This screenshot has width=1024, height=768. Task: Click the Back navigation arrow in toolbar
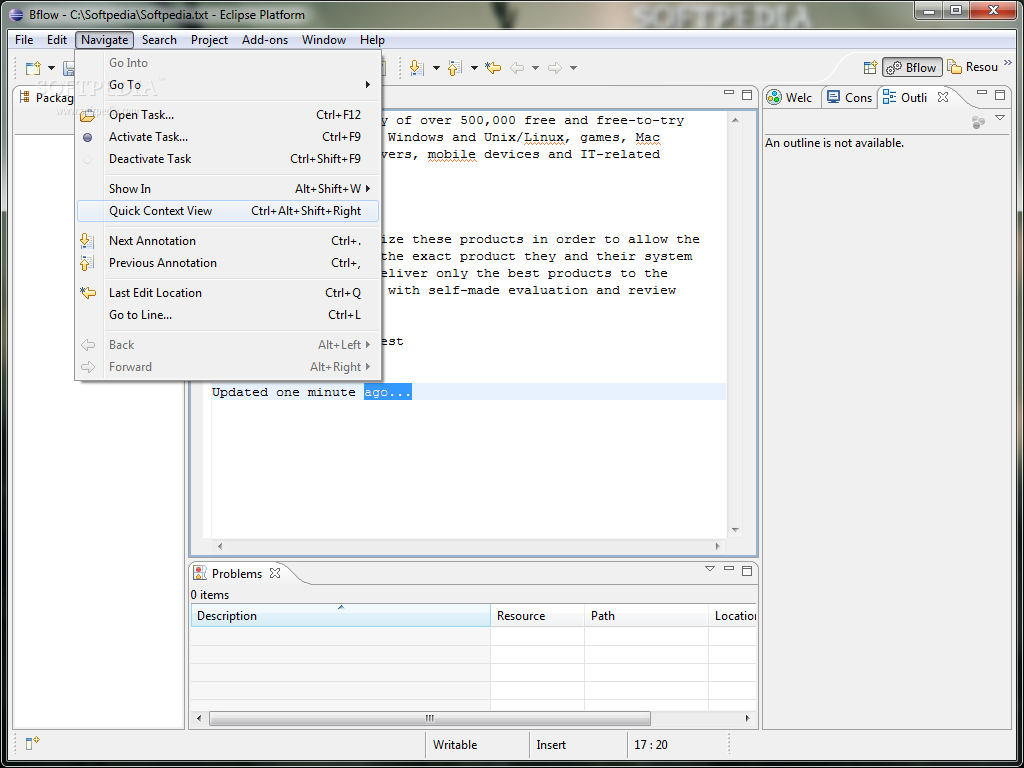(517, 67)
